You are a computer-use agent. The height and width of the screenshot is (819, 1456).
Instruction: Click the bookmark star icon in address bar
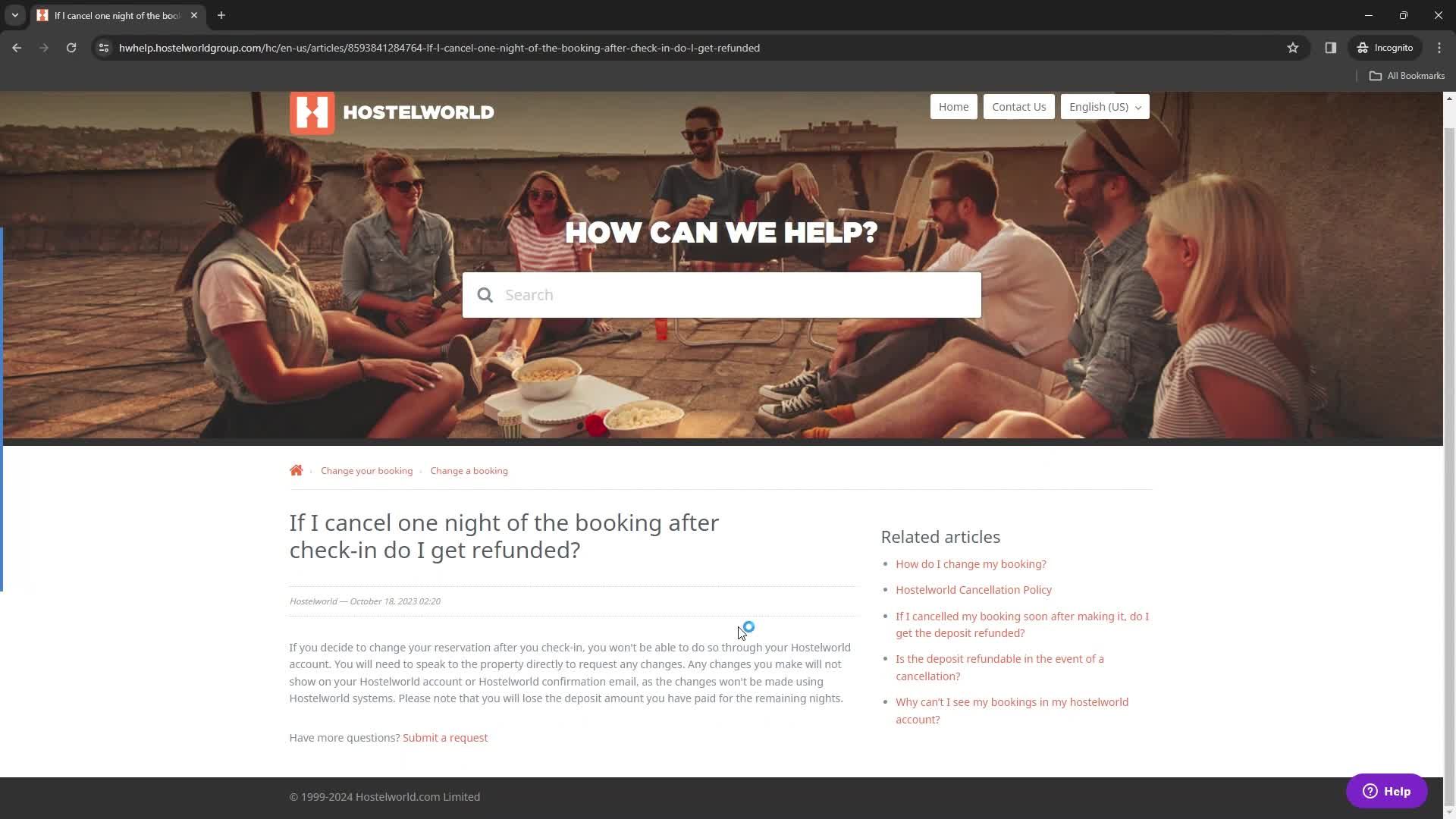(1293, 47)
